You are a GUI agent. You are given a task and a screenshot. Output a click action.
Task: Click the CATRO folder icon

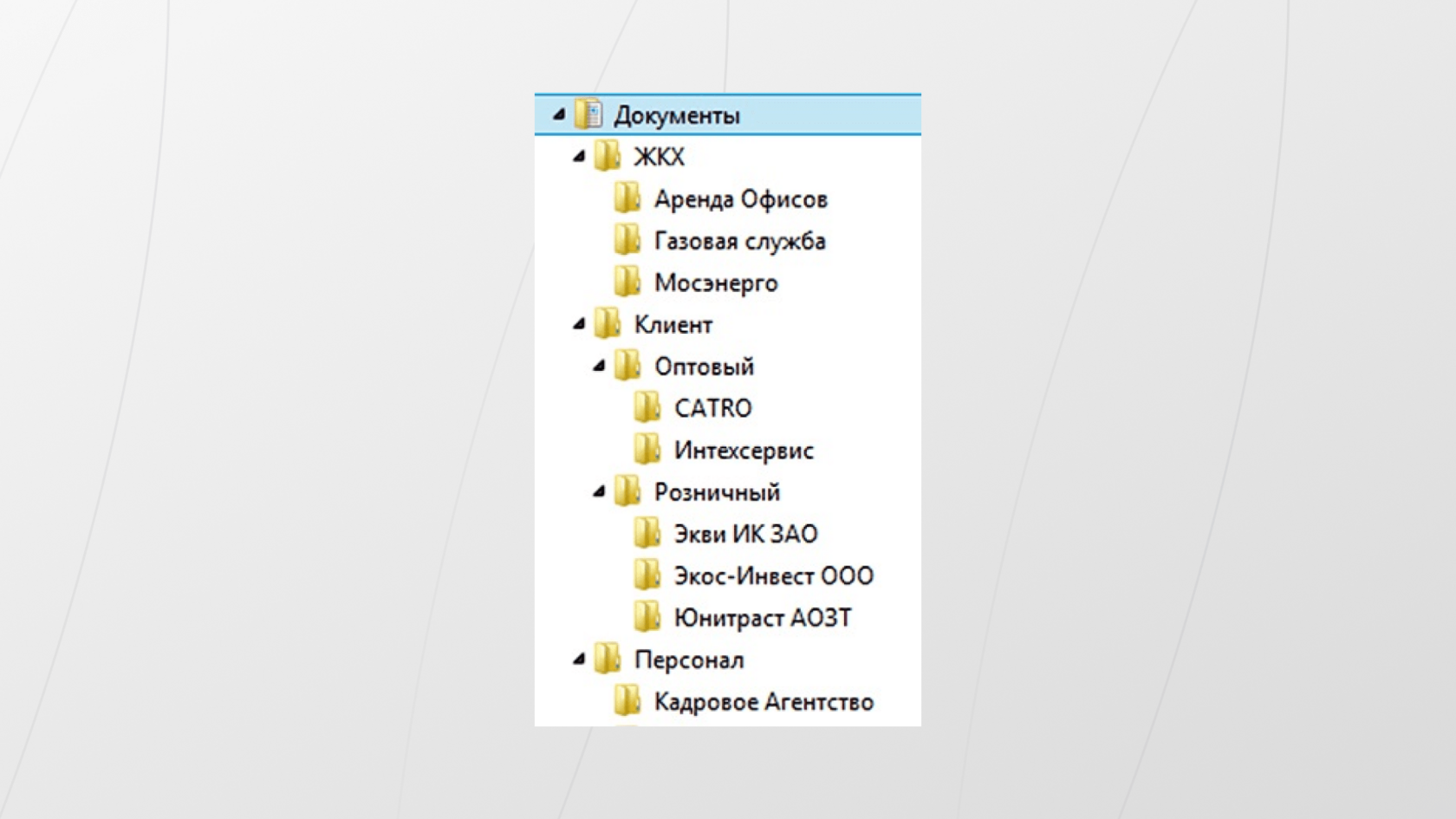click(x=647, y=407)
